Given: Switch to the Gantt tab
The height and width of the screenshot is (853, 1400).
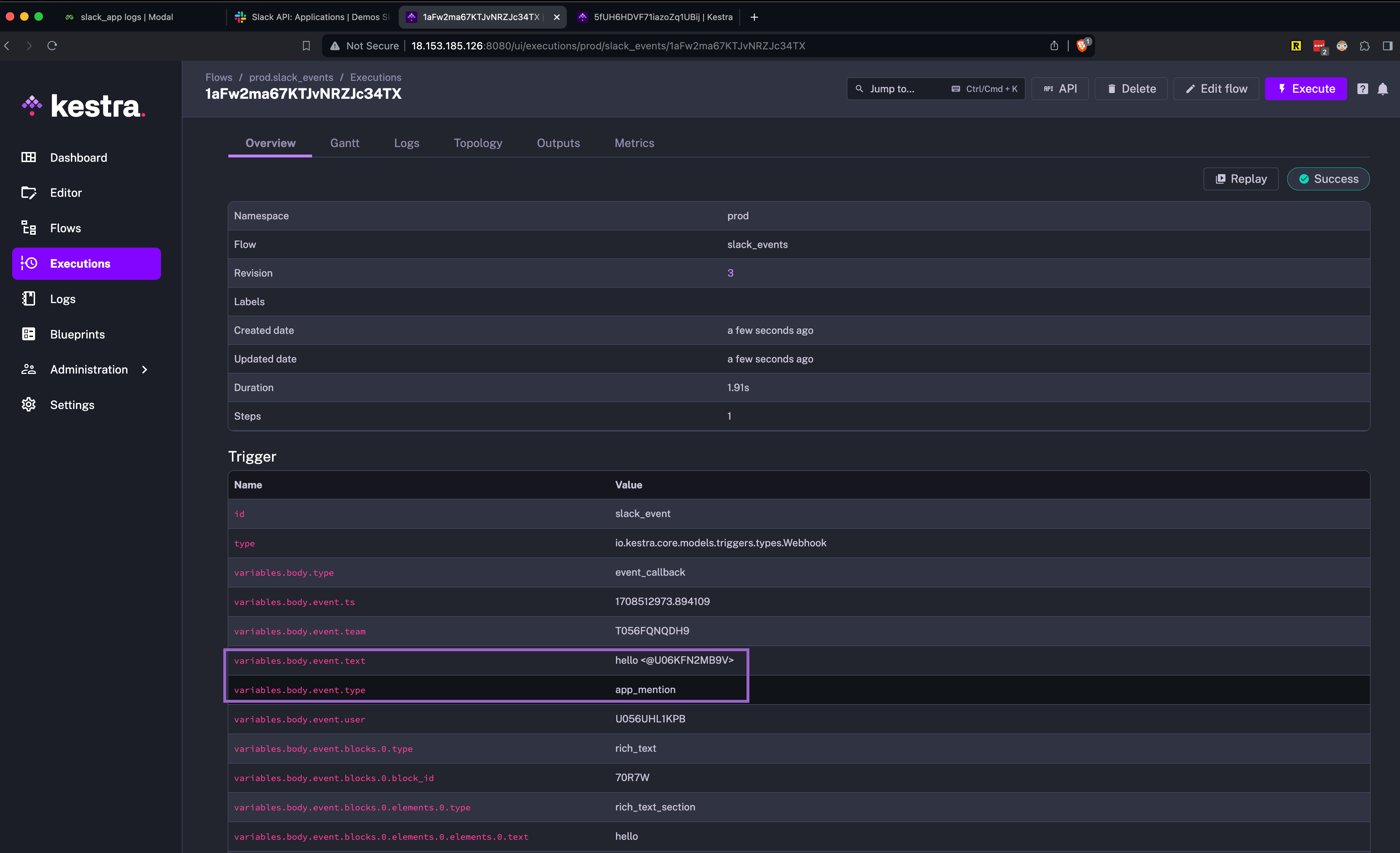Looking at the screenshot, I should pos(344,143).
